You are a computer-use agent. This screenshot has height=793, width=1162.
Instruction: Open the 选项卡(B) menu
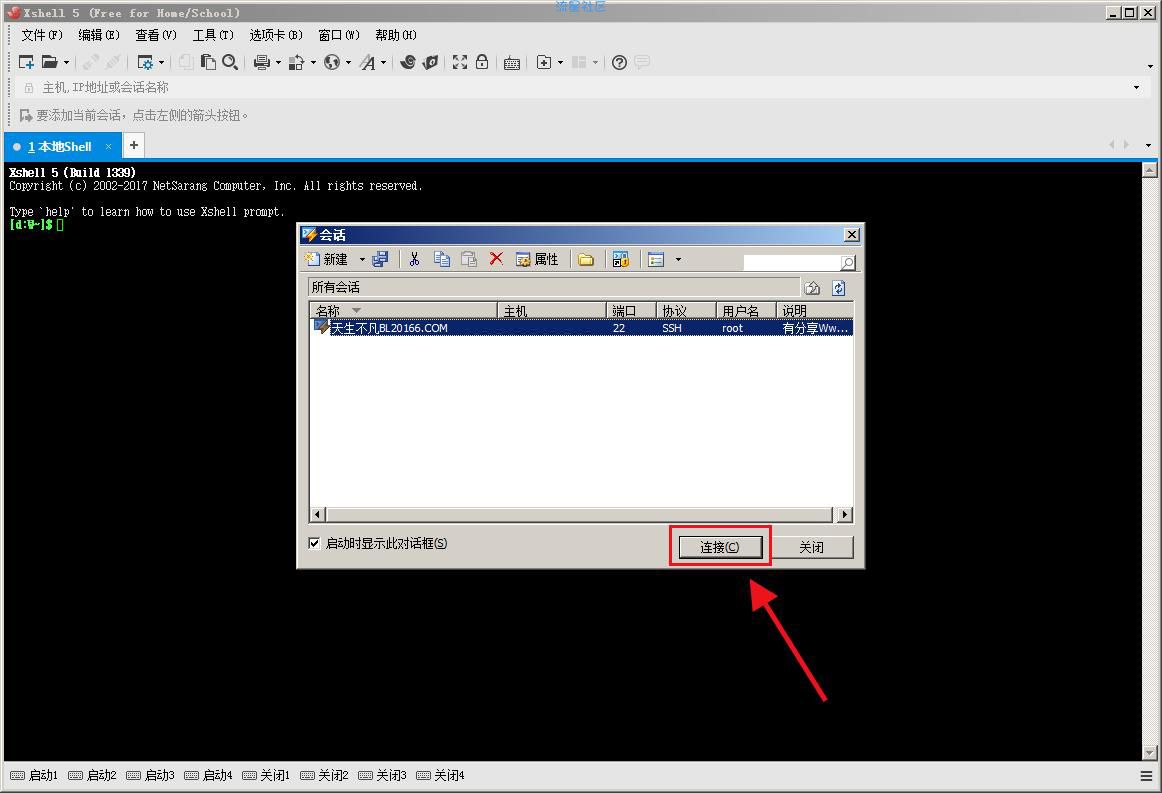(276, 35)
